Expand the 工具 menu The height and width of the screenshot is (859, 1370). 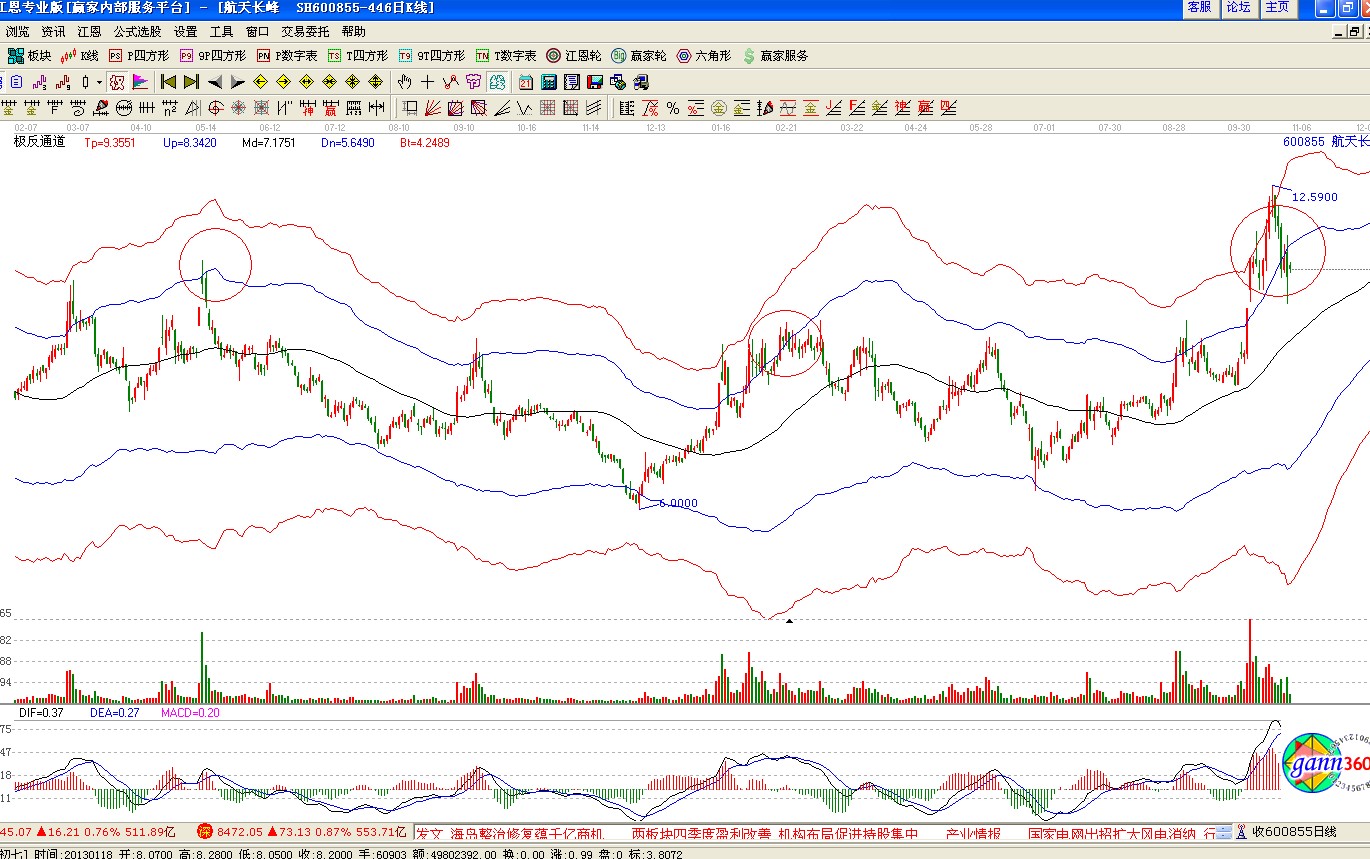[x=221, y=32]
